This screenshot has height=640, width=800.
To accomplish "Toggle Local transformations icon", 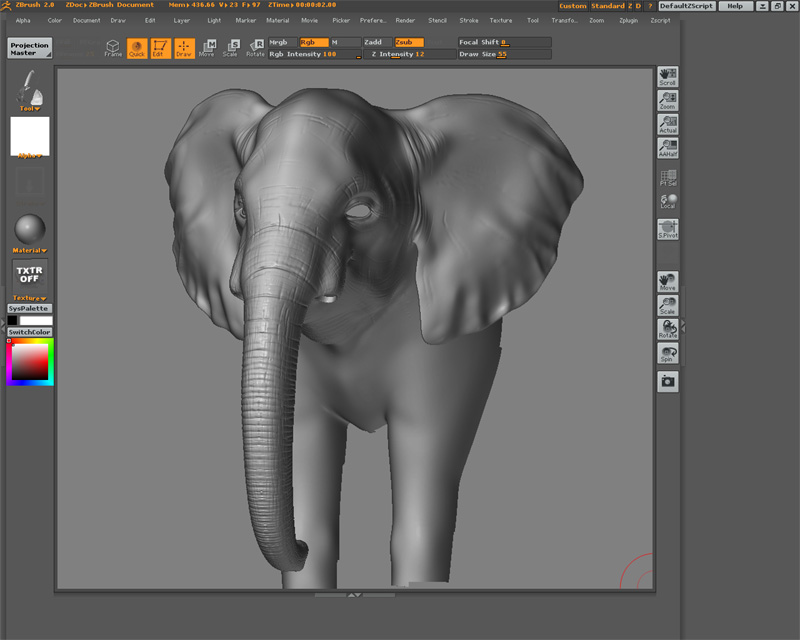I will click(x=668, y=202).
